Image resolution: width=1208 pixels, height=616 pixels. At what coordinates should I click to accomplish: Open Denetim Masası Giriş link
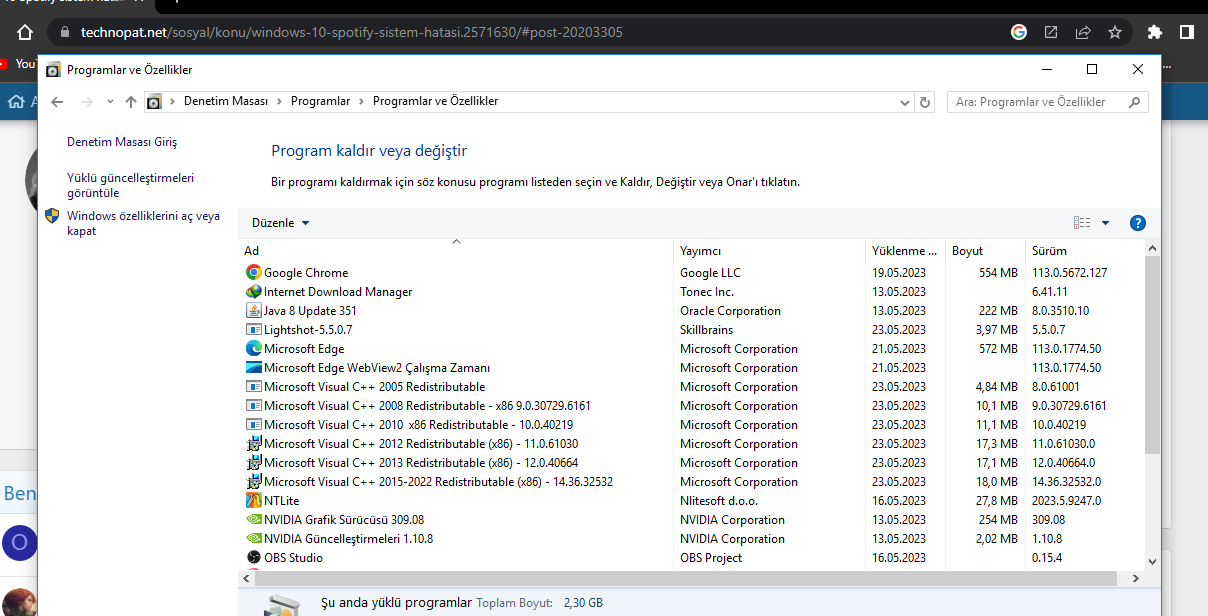click(122, 142)
